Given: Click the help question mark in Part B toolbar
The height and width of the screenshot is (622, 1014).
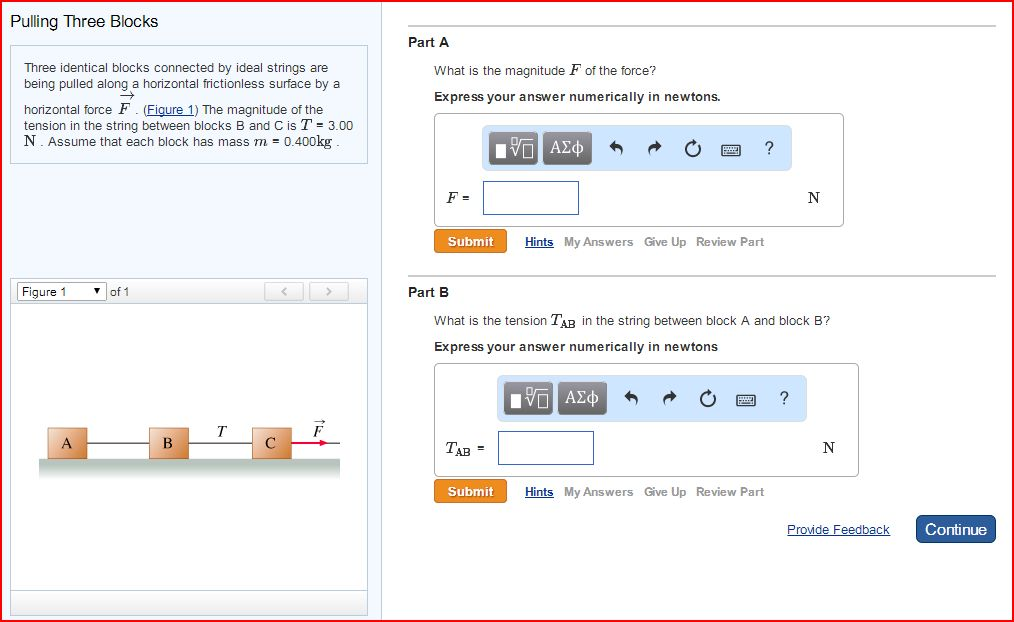Looking at the screenshot, I should 783,398.
